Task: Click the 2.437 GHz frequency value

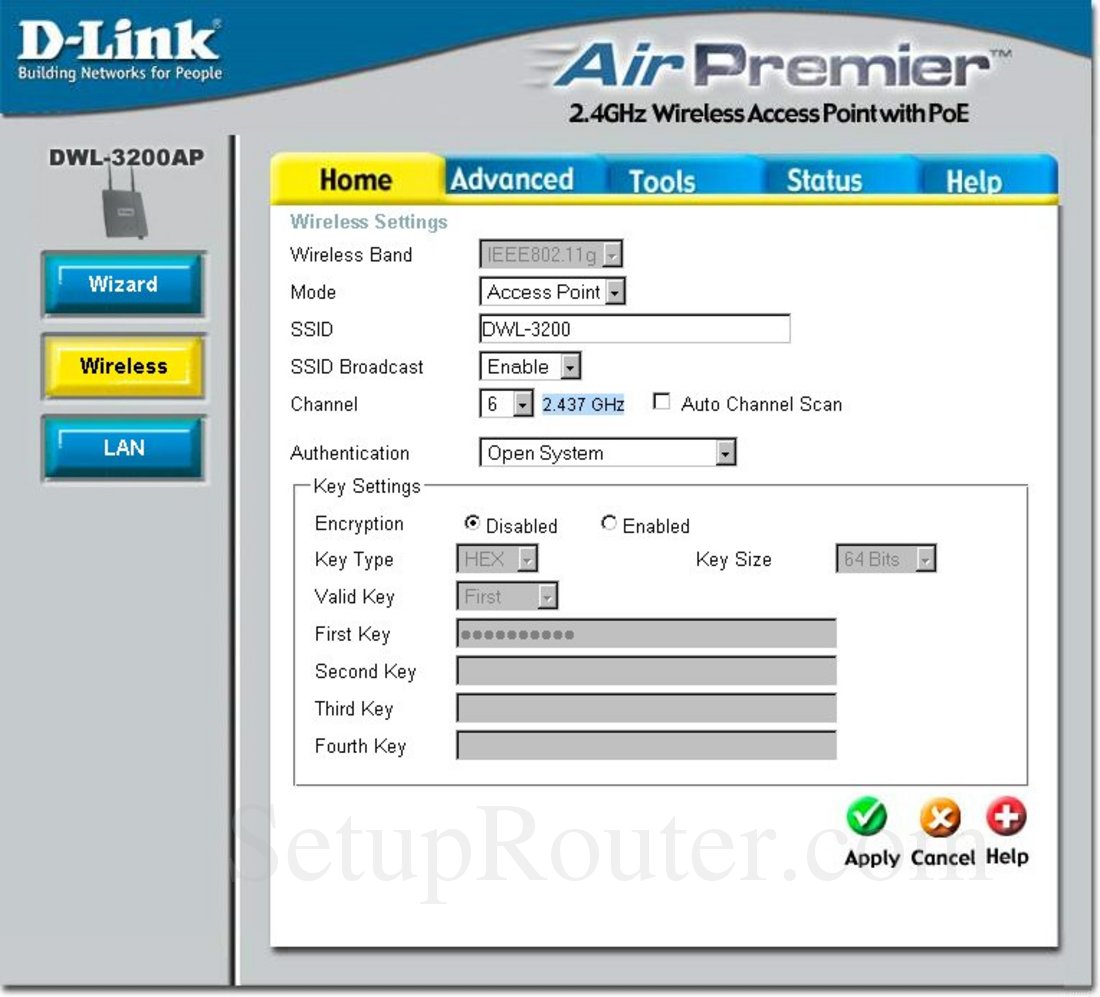Action: pyautogui.click(x=583, y=404)
